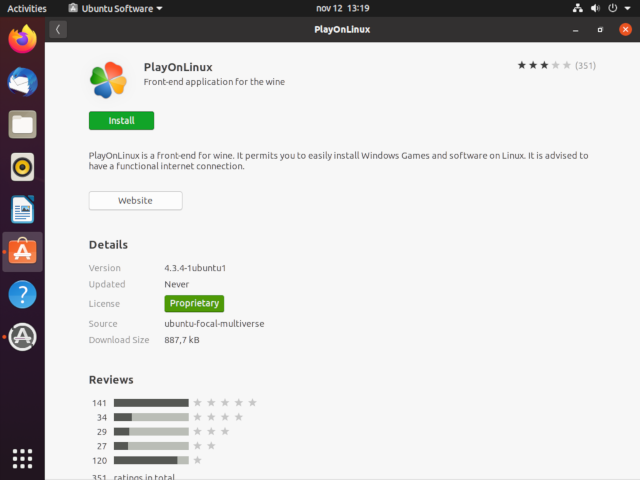Viewport: 640px width, 480px height.
Task: Expand the system menu arrow in top bar
Action: (627, 8)
